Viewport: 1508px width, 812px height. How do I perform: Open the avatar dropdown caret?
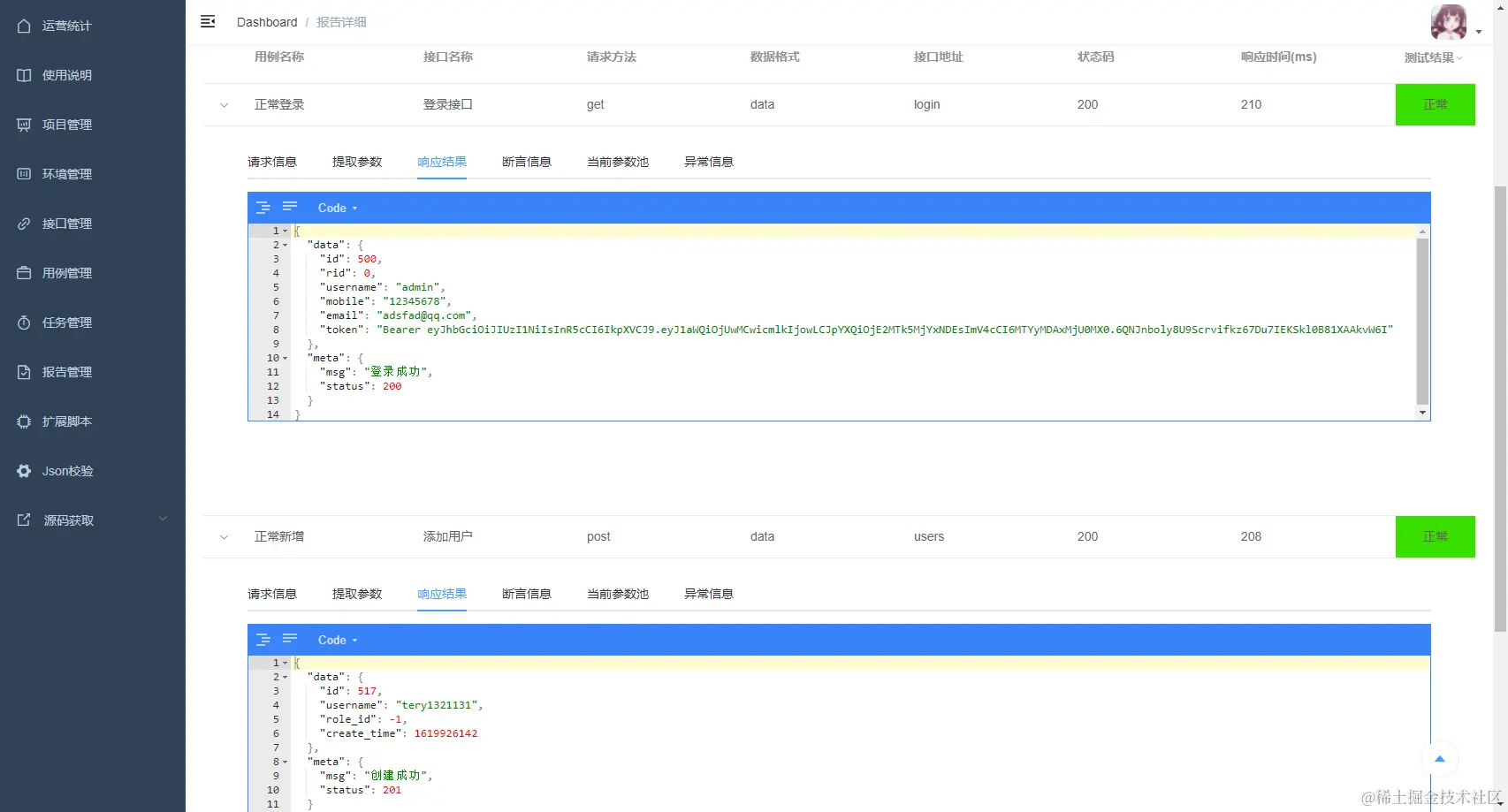(1479, 32)
